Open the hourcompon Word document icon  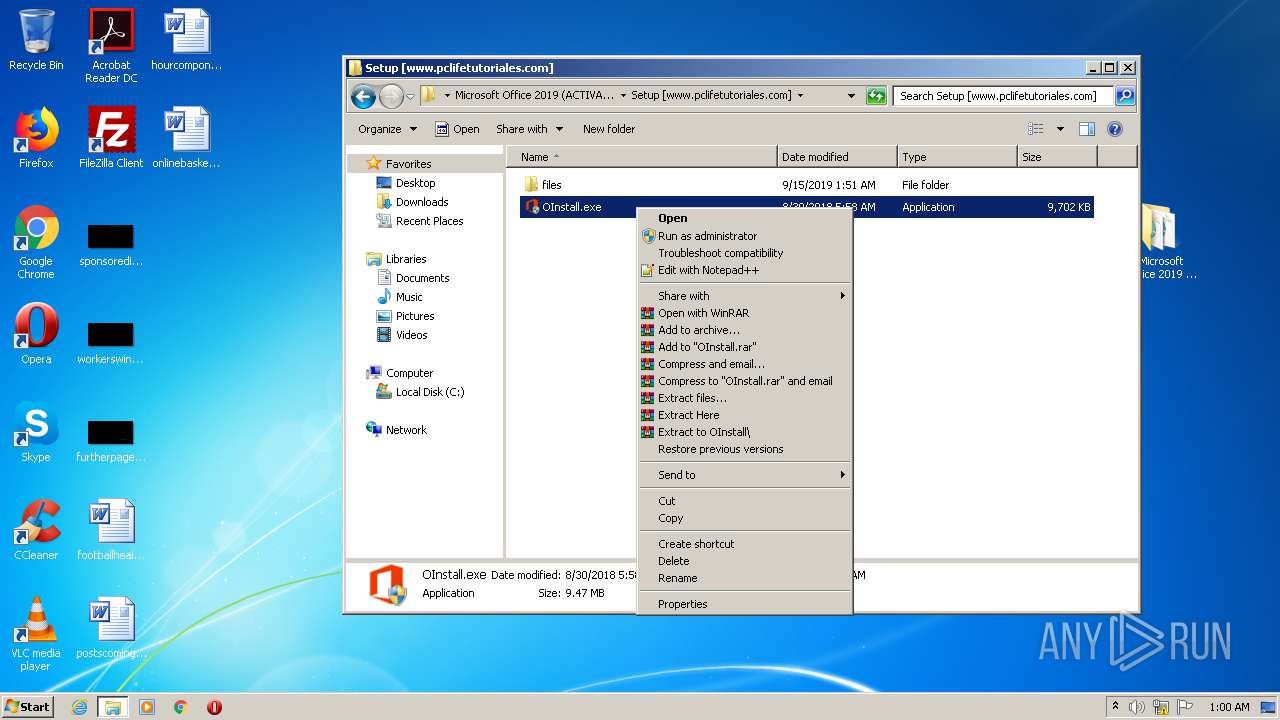coord(187,40)
